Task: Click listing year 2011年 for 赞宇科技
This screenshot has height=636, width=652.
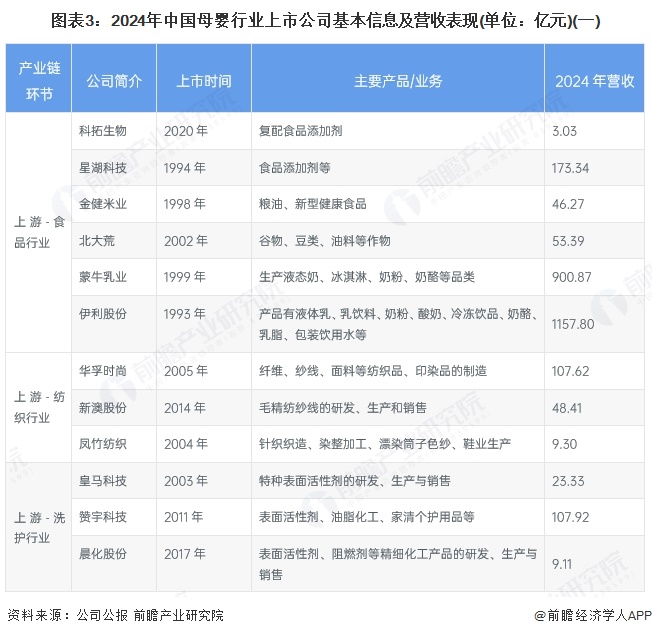Action: click(184, 517)
